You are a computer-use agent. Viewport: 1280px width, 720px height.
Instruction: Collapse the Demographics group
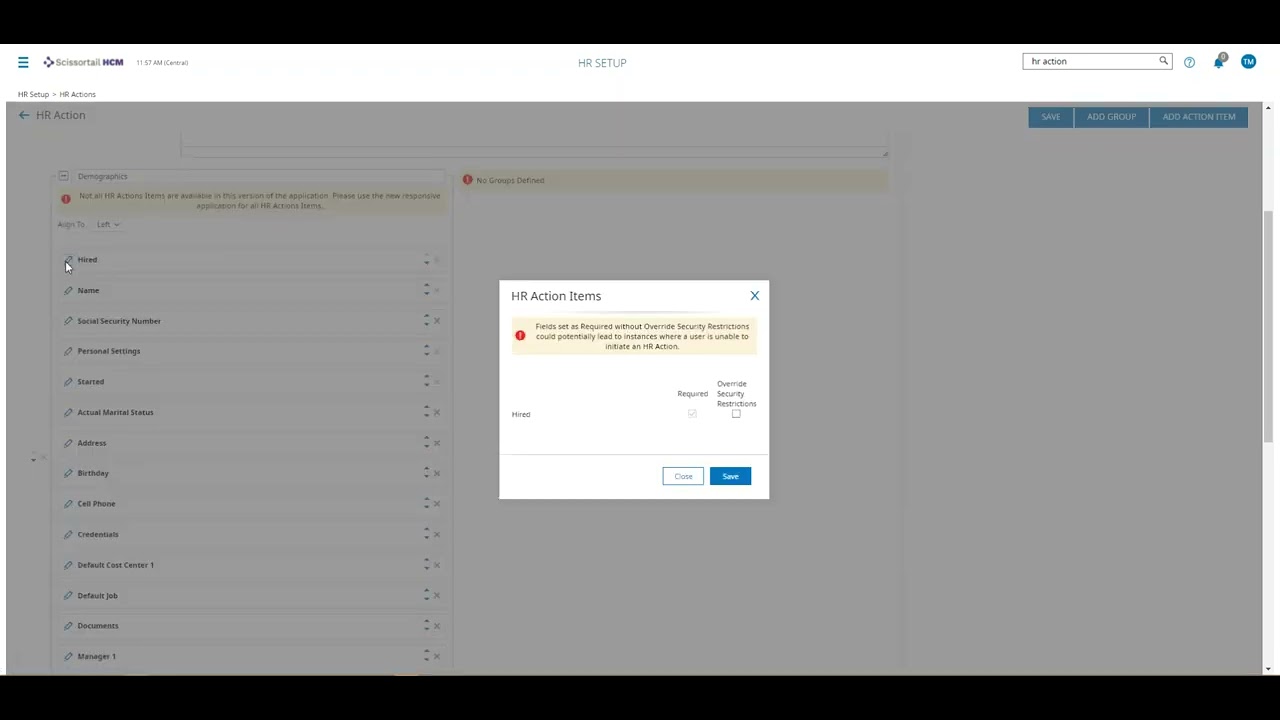(63, 176)
